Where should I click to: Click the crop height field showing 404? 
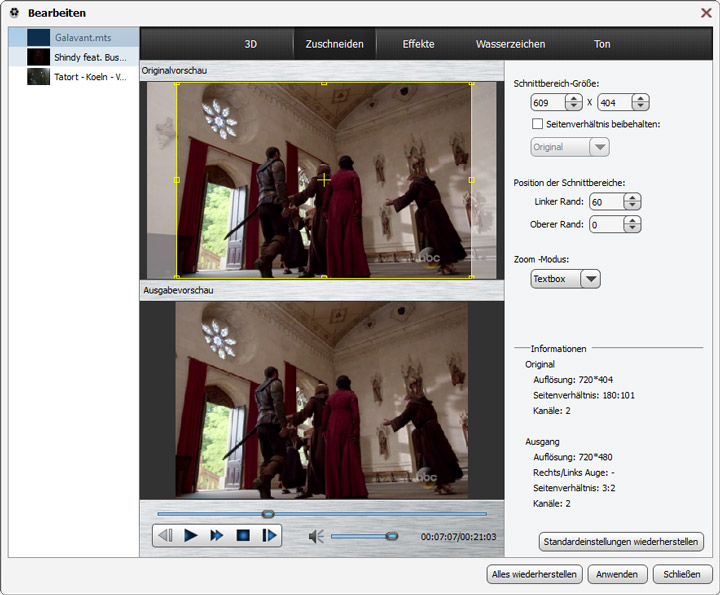pos(615,103)
